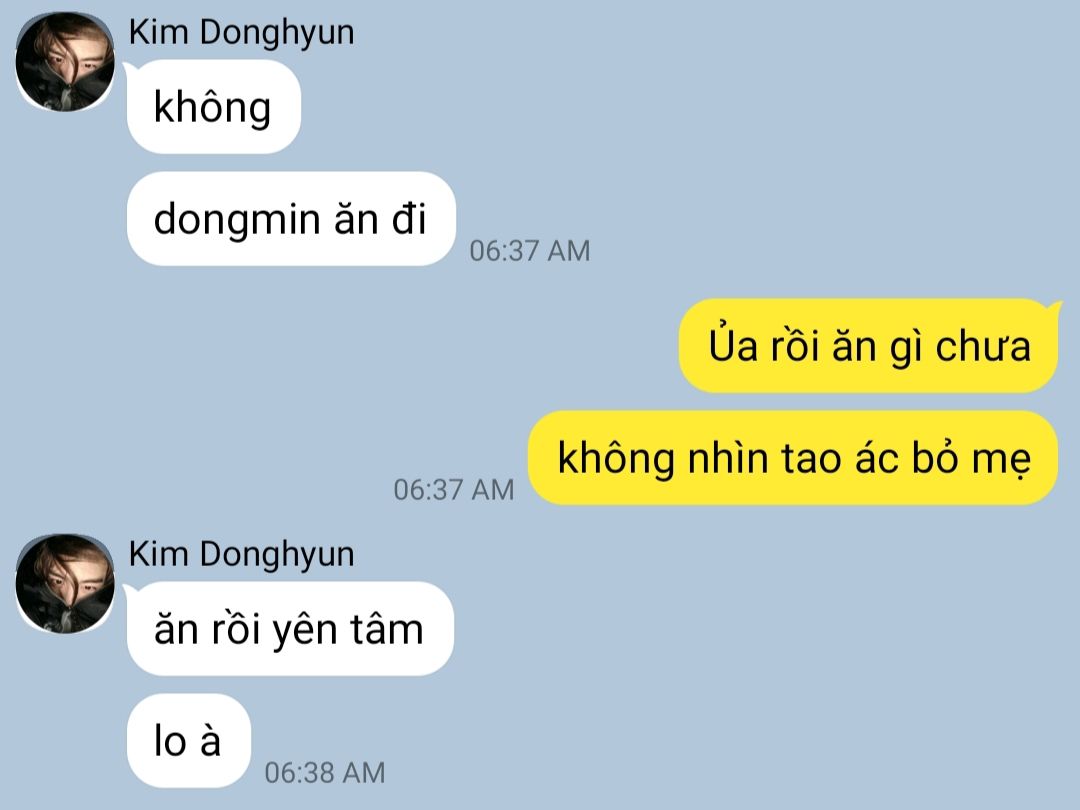Viewport: 1080px width, 810px height.
Task: Click the tail of the "Ủa rồi ăn gì chưa" bubble
Action: click(1052, 307)
